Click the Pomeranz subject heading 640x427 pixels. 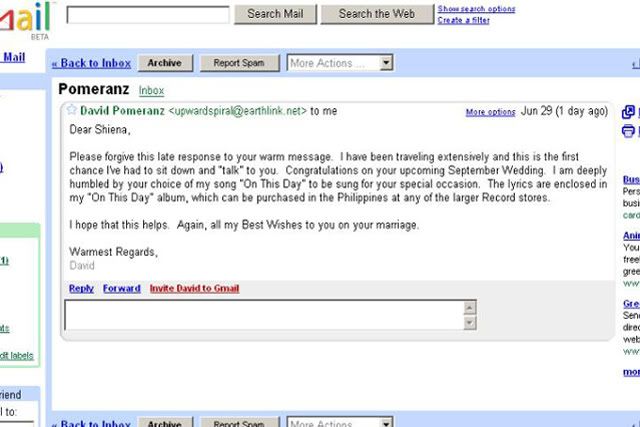[x=93, y=89]
